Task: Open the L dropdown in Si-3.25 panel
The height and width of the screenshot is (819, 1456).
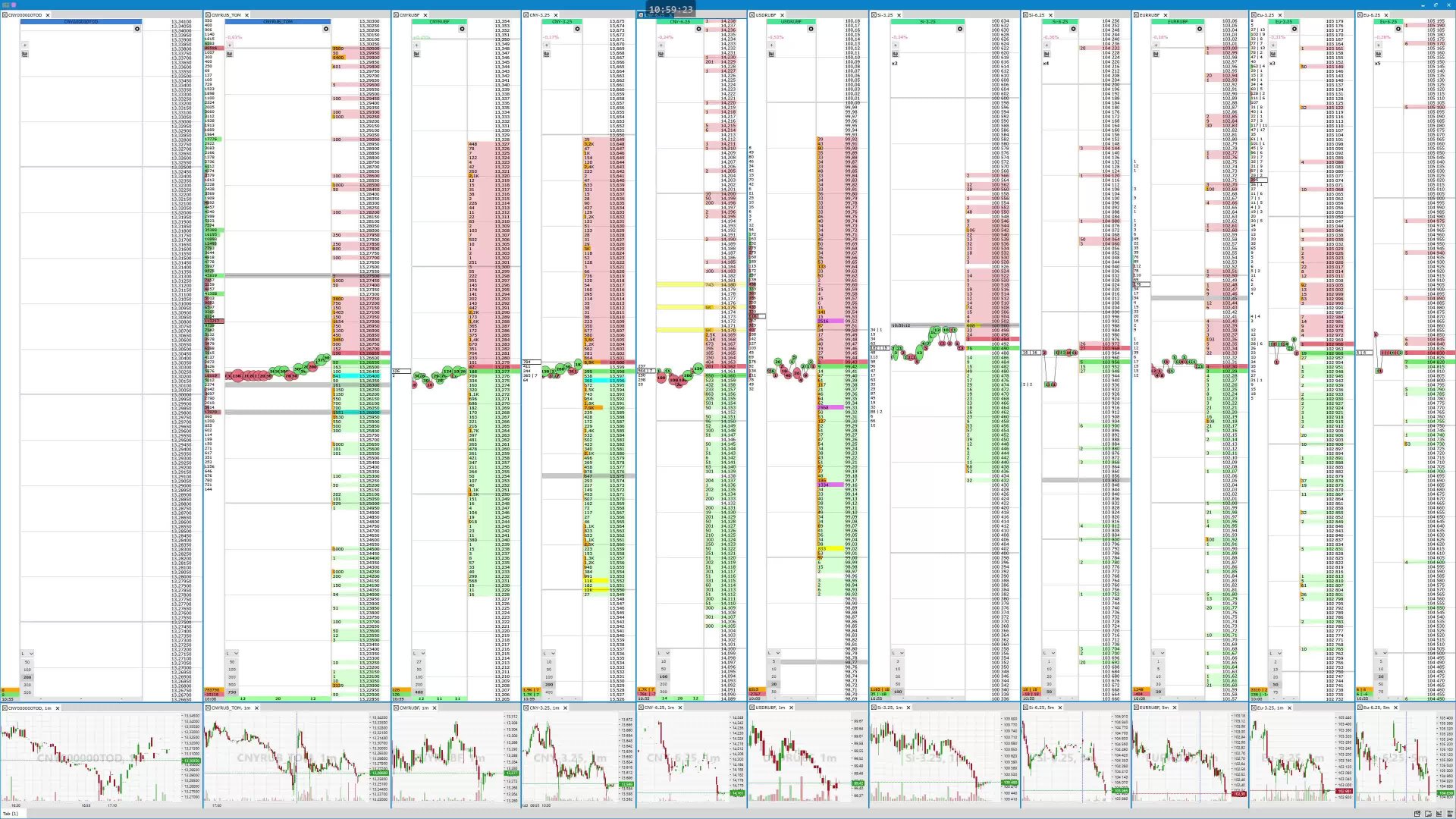Action: [897, 653]
